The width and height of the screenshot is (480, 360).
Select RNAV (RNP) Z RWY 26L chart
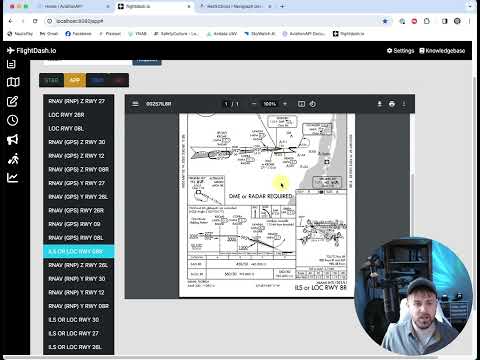[x=79, y=265]
